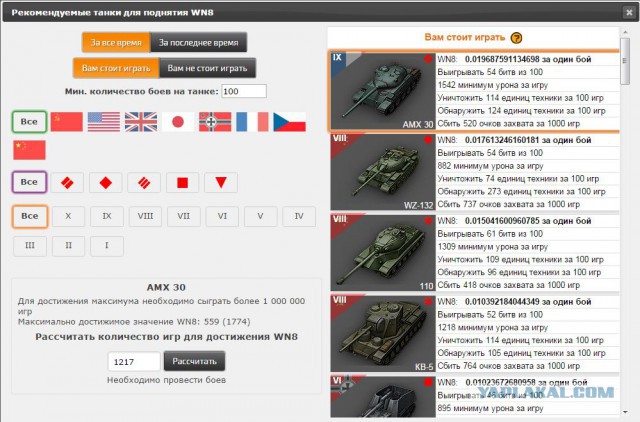Screen dimensions: 640x422
Task: Select the КВ-5 tank thumbnail
Action: point(383,334)
